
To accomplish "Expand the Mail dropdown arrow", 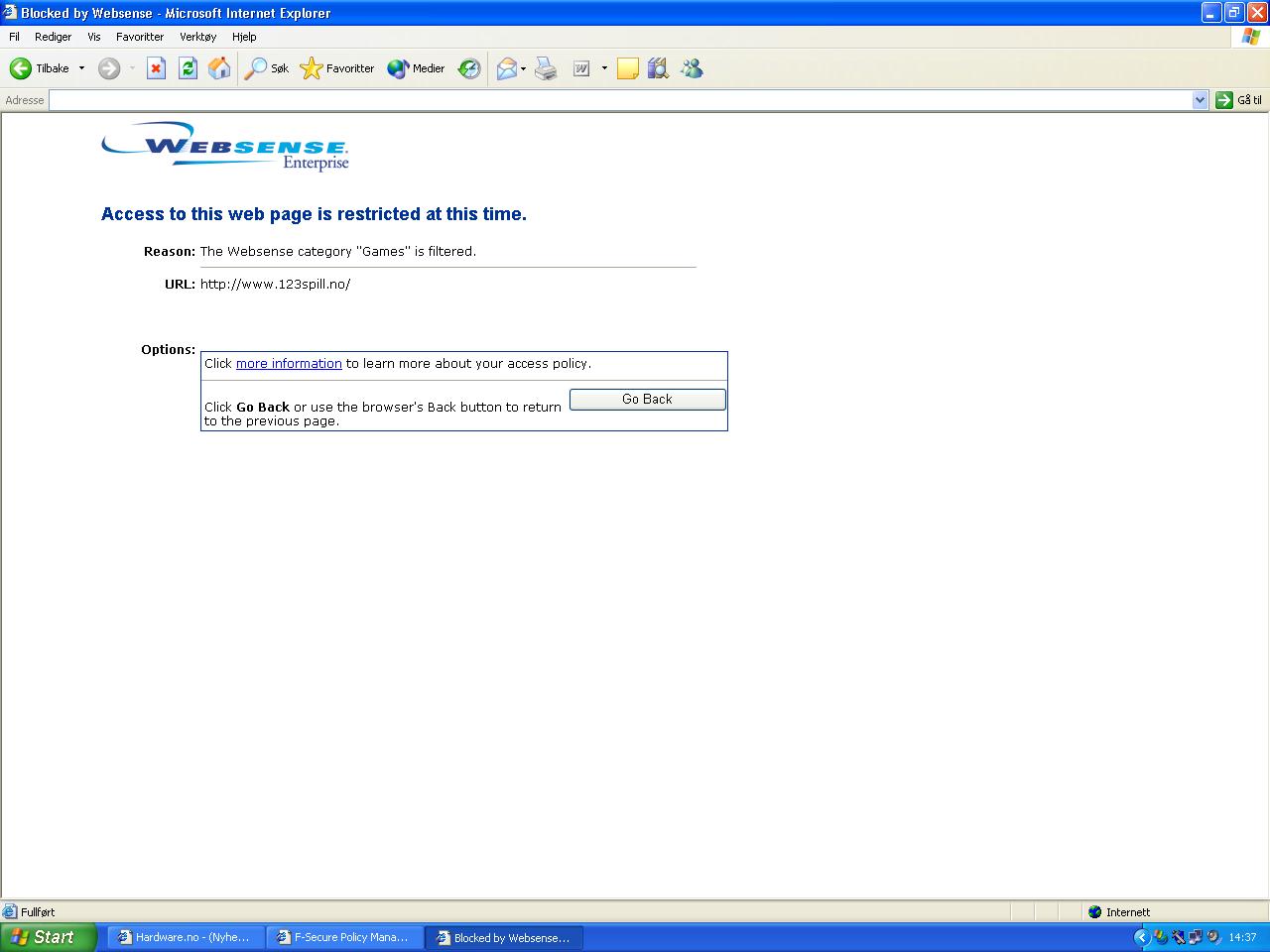I will pyautogui.click(x=523, y=68).
